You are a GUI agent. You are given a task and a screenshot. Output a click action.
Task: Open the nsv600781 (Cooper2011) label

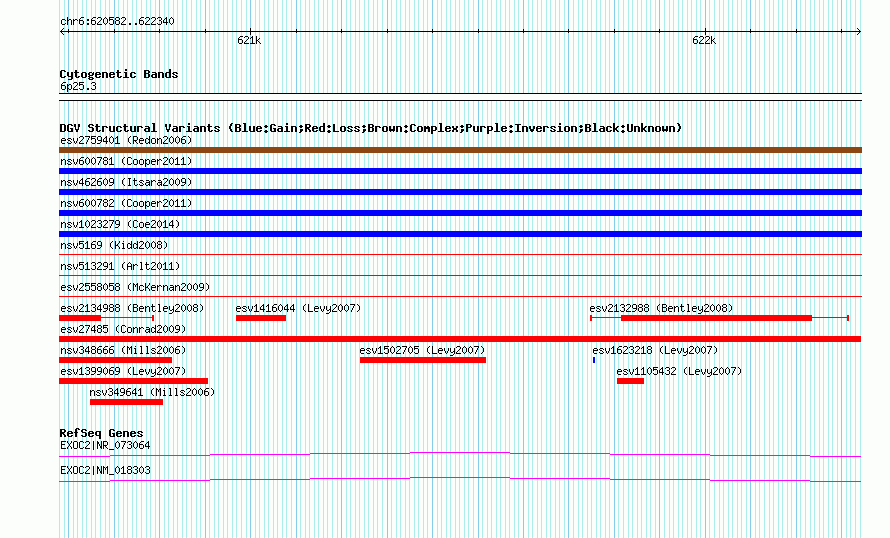(x=126, y=161)
